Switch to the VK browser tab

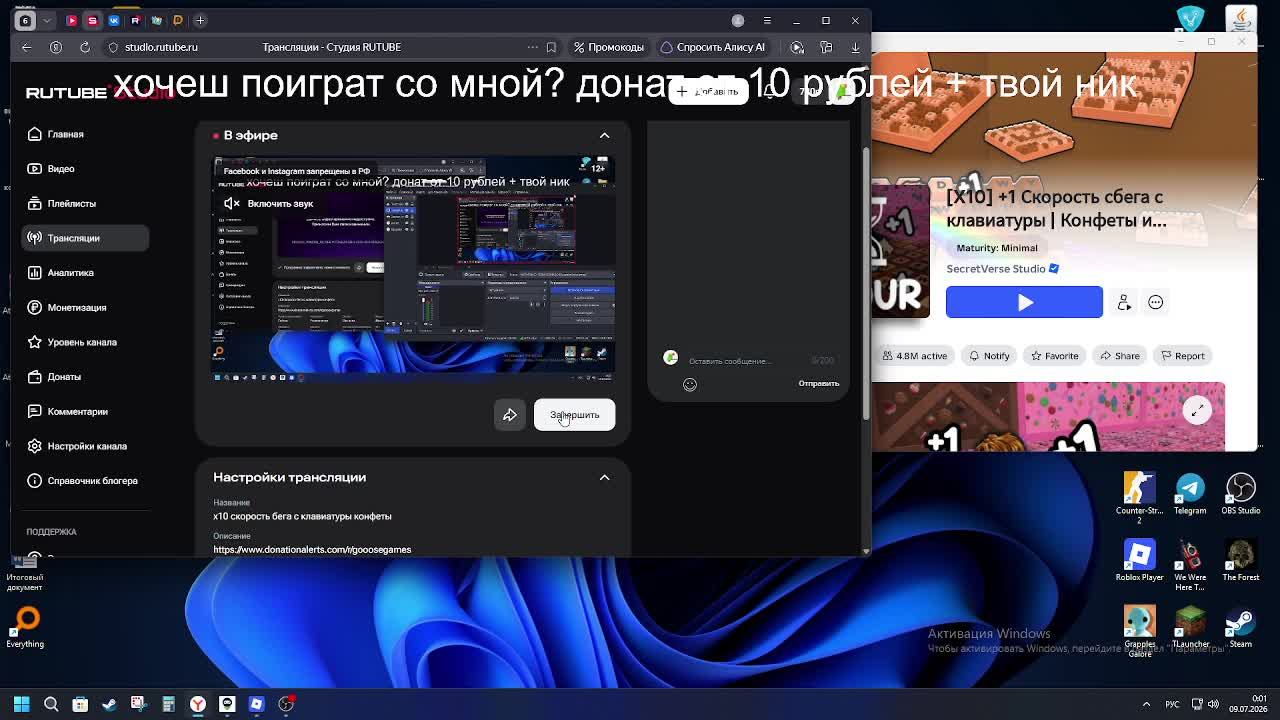point(114,20)
